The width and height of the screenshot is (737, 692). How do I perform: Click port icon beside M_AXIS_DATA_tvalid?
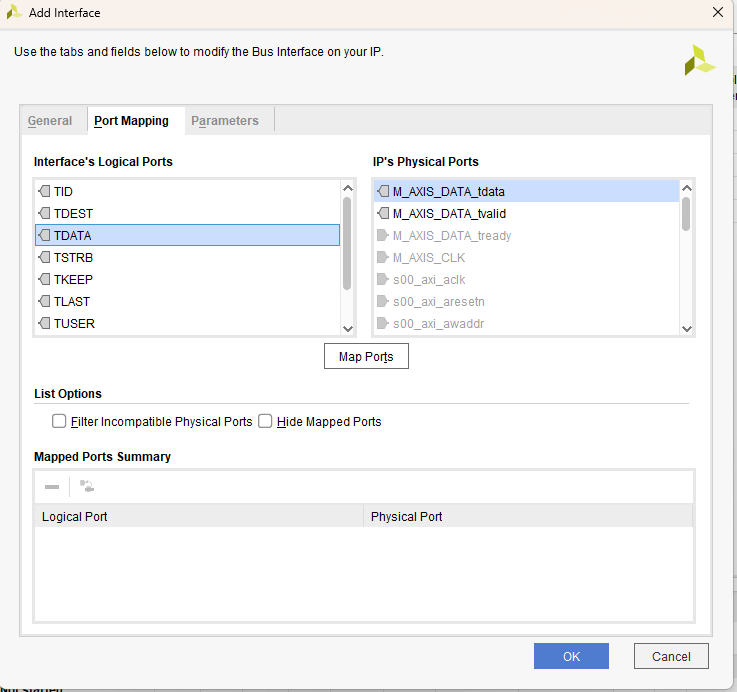(x=383, y=213)
